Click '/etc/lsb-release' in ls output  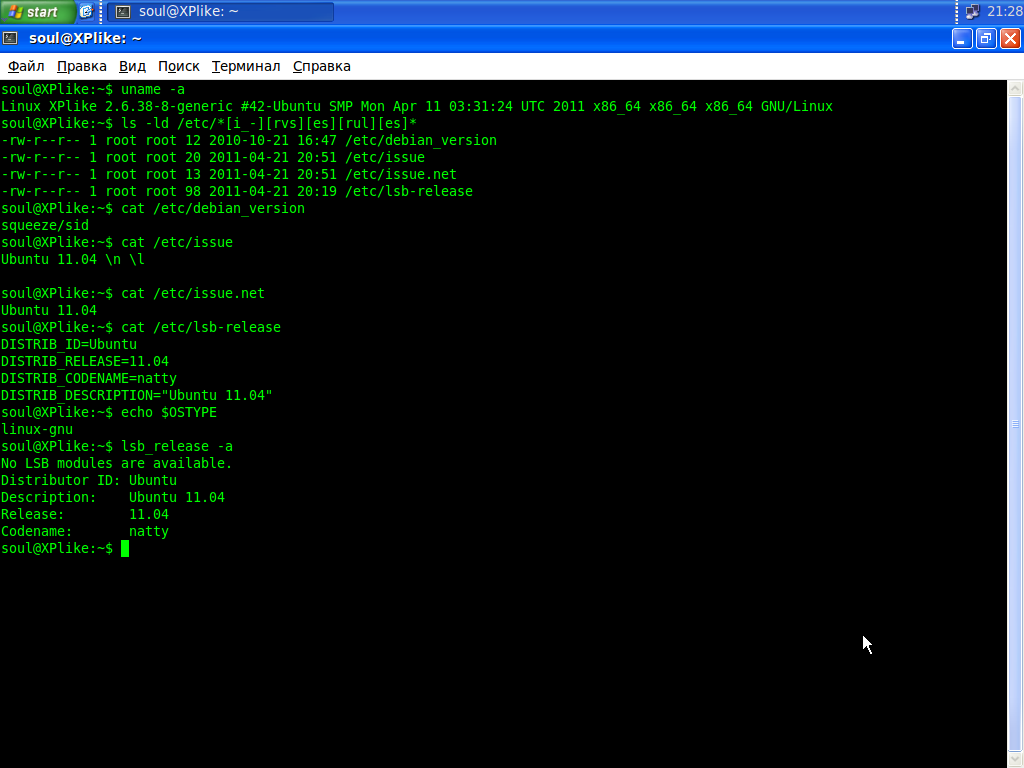pyautogui.click(x=409, y=191)
